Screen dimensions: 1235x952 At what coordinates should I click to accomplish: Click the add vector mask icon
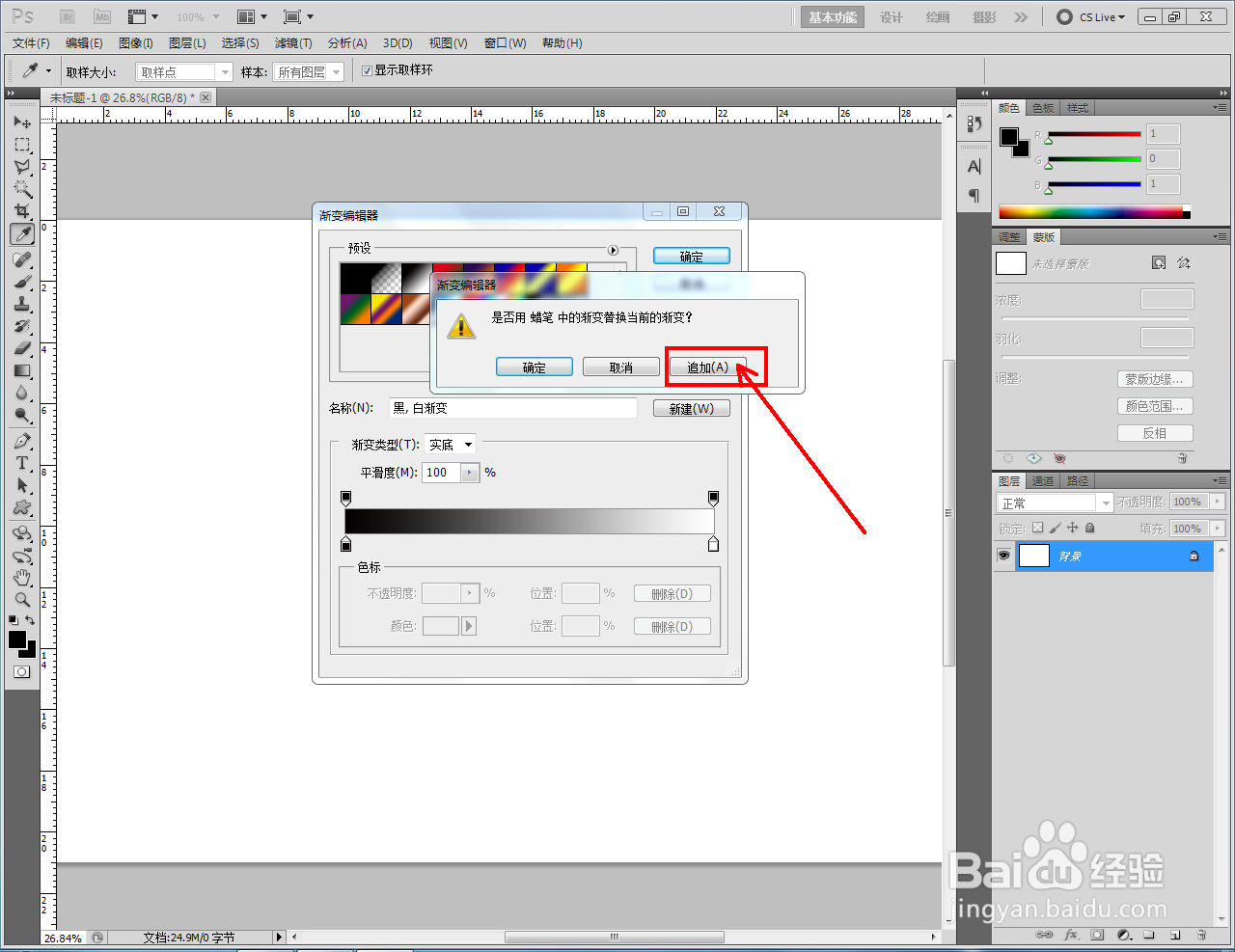[x=1184, y=262]
